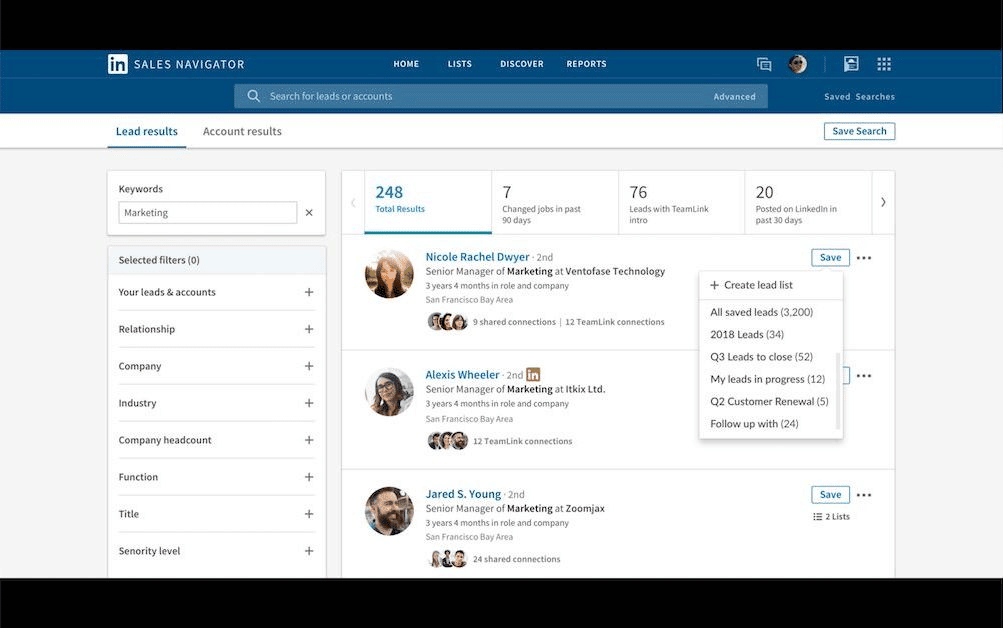Go to next stats with right chevron
Screen dimensions: 1003x628
click(x=883, y=202)
